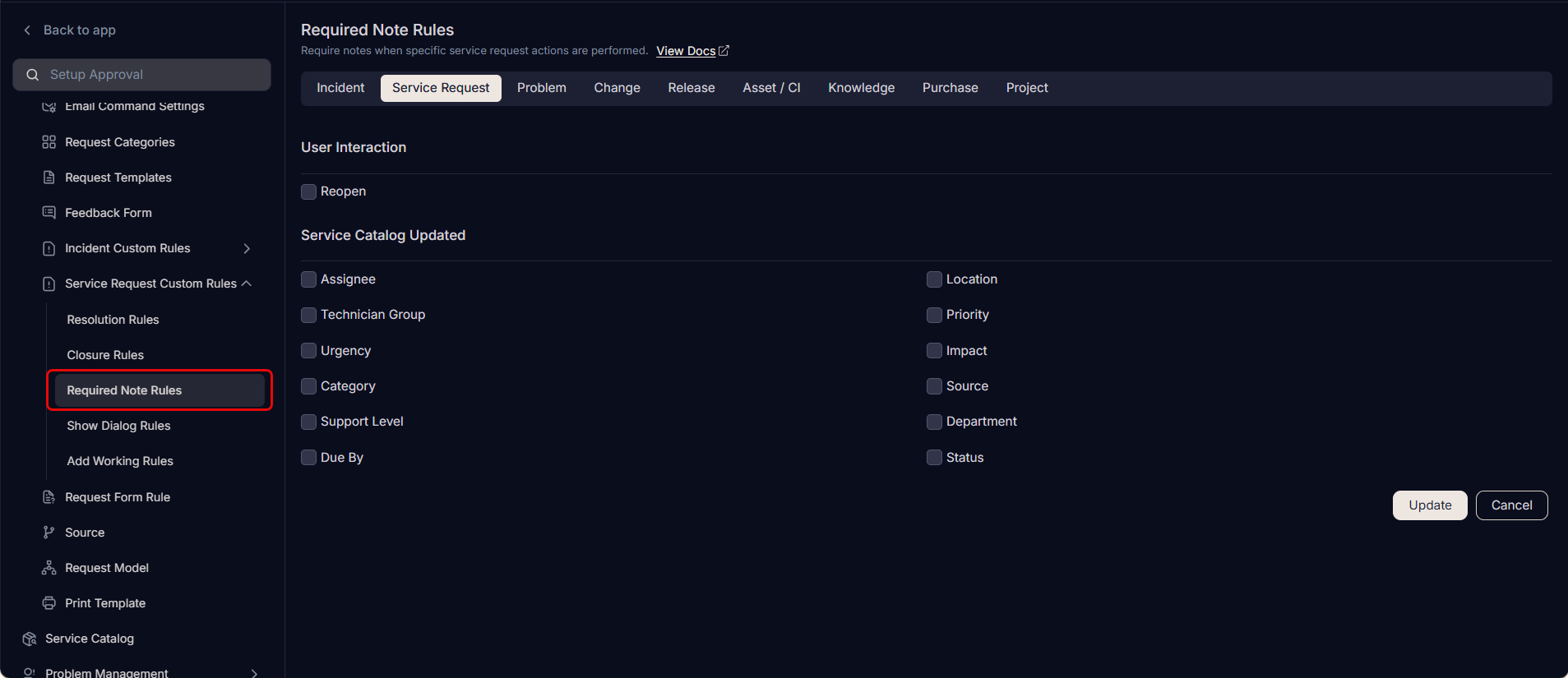Click the Cancel button

[1512, 505]
